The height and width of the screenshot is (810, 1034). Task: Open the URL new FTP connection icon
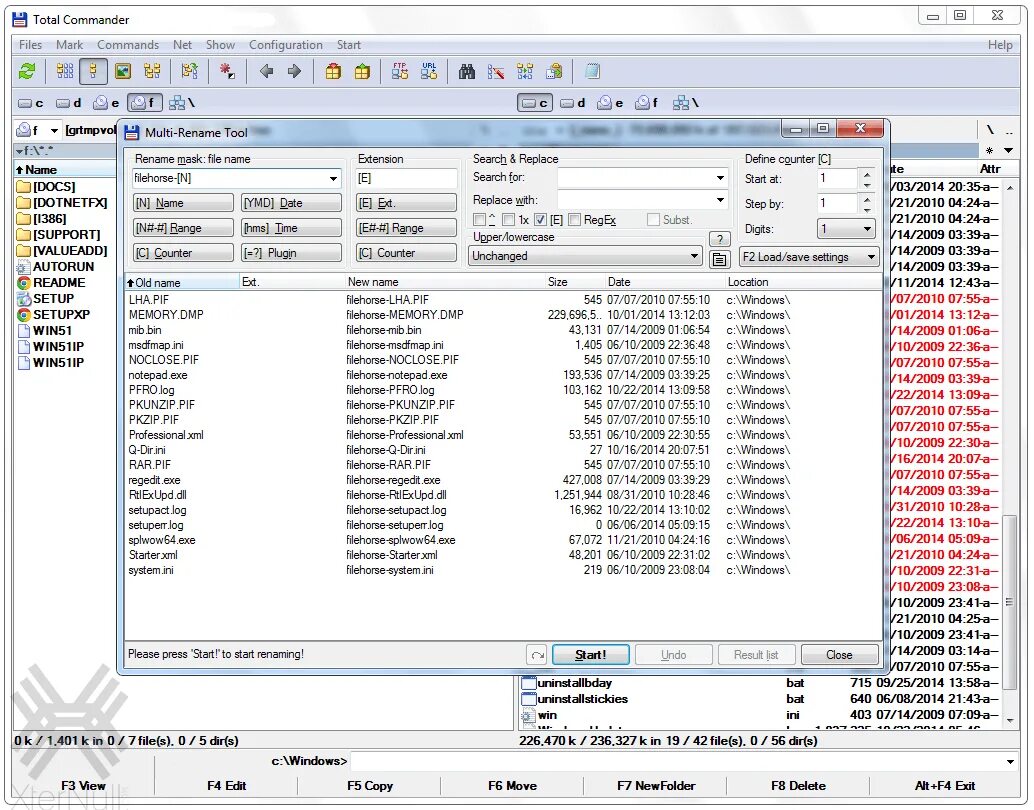pyautogui.click(x=429, y=71)
